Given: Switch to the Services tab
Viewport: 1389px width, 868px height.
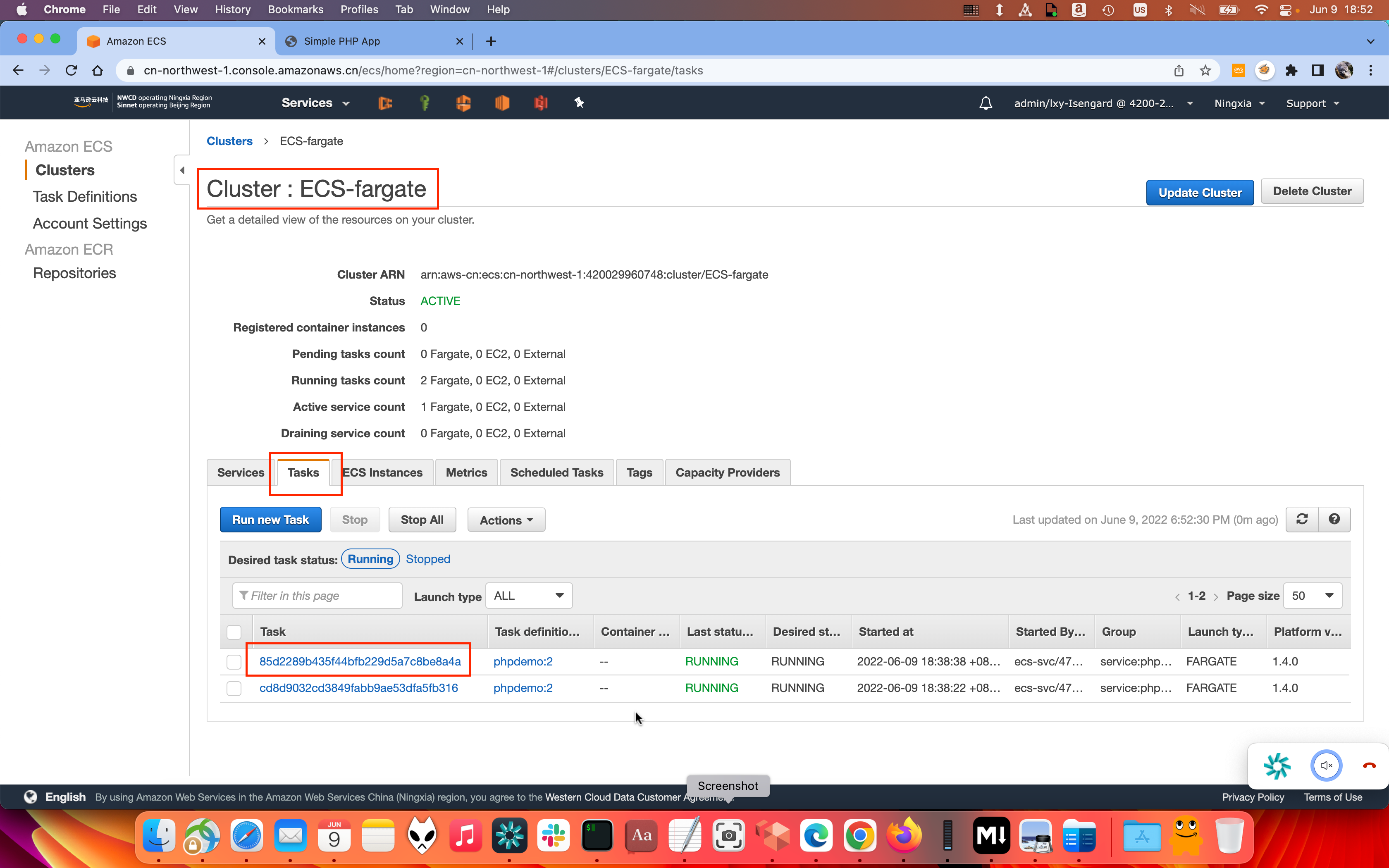Looking at the screenshot, I should 241,472.
